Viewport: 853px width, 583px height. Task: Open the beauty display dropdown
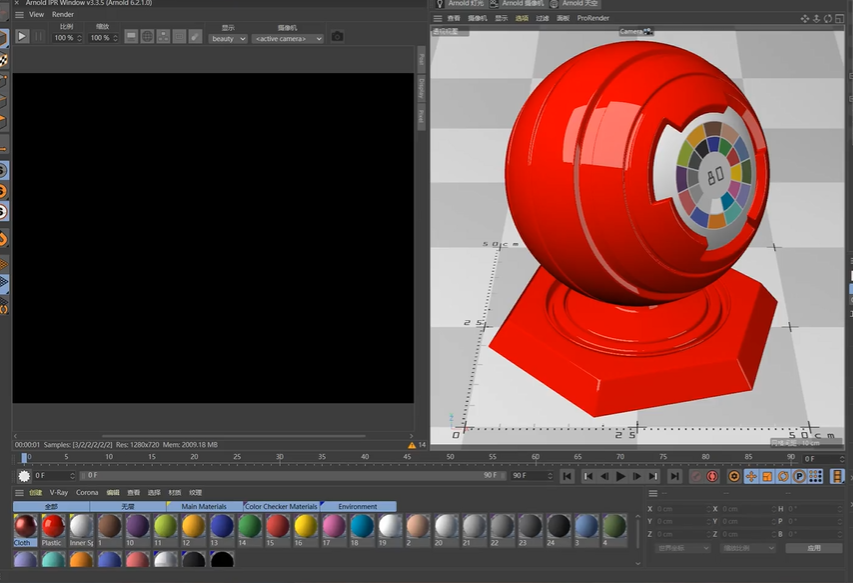(x=228, y=39)
